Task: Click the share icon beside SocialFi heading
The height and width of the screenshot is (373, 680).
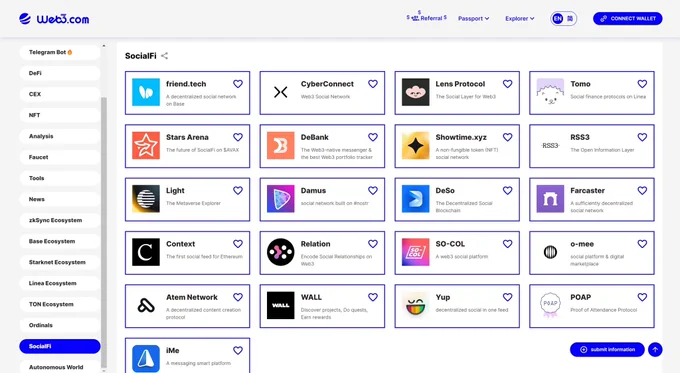Action: tap(164, 56)
